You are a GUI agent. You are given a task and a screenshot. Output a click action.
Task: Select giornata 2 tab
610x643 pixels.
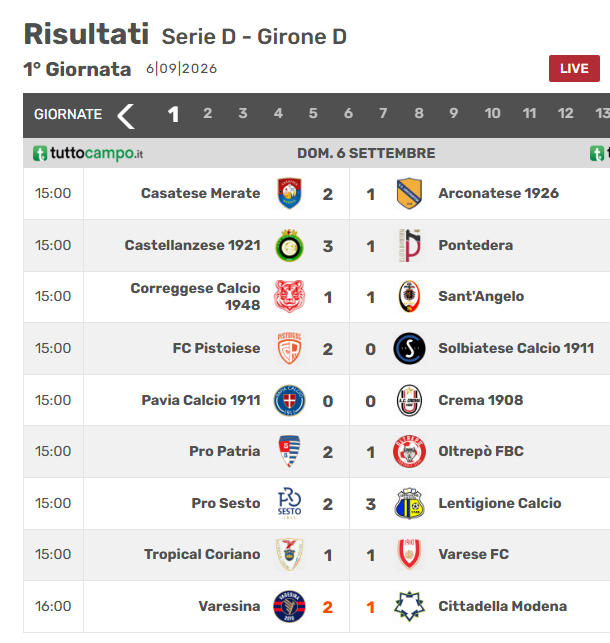click(x=207, y=113)
